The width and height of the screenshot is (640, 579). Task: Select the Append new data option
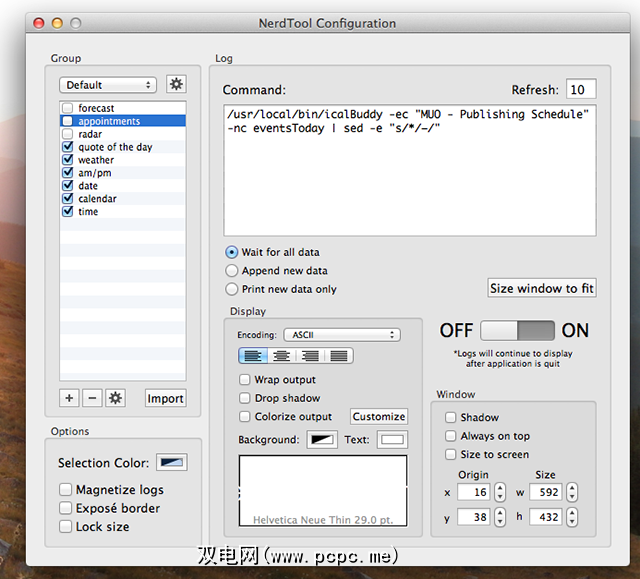232,271
